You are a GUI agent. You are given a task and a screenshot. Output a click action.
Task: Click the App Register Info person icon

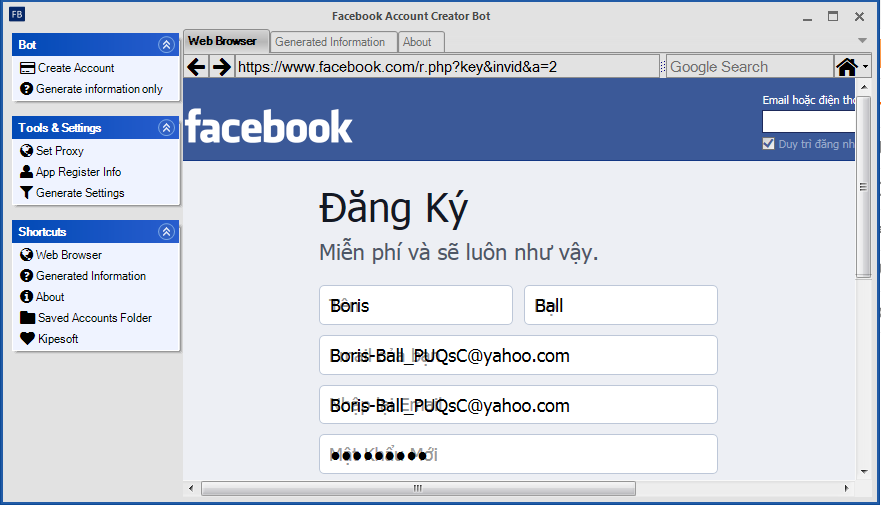pyautogui.click(x=26, y=171)
